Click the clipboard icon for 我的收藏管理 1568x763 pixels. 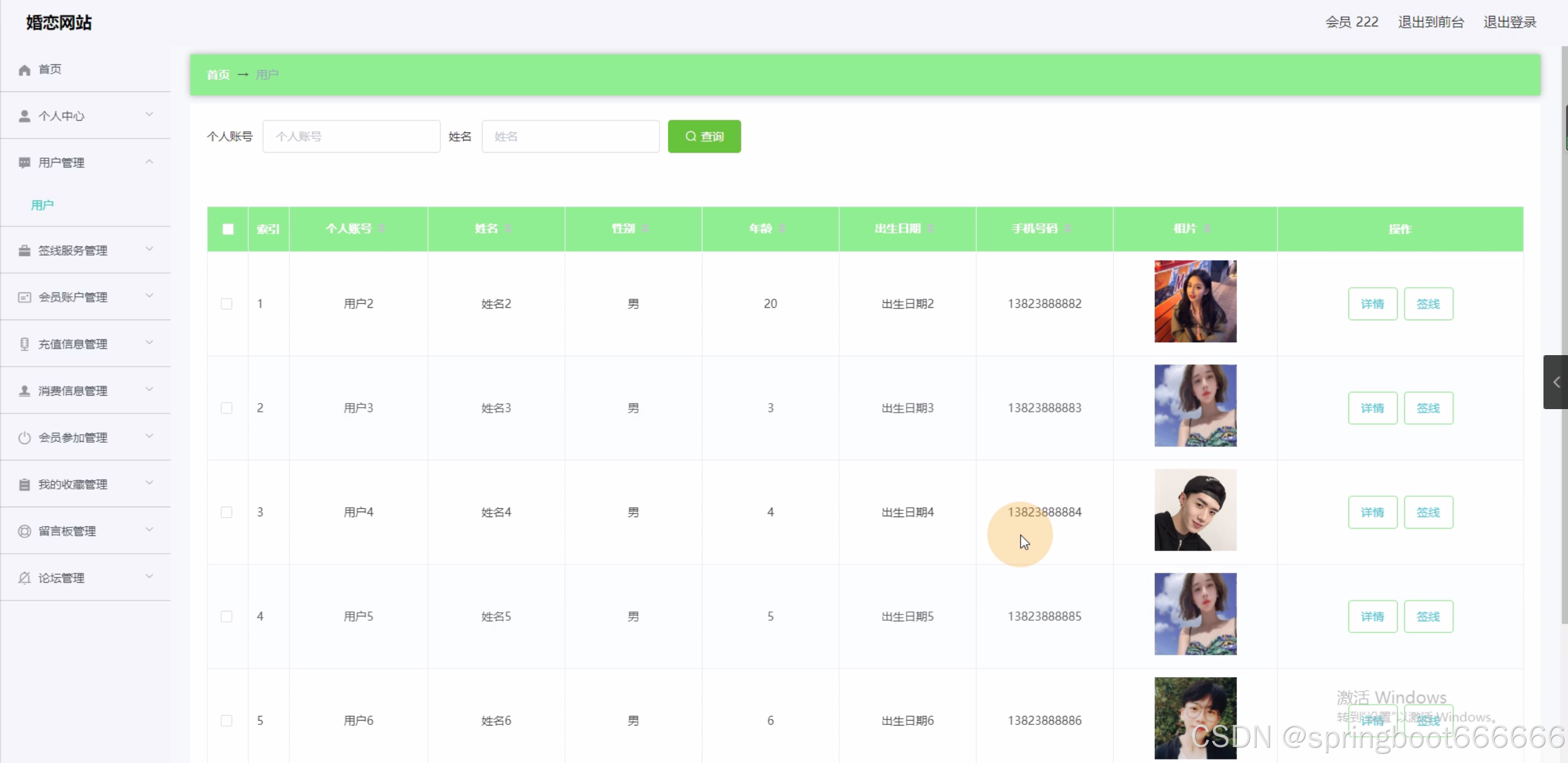pyautogui.click(x=25, y=485)
